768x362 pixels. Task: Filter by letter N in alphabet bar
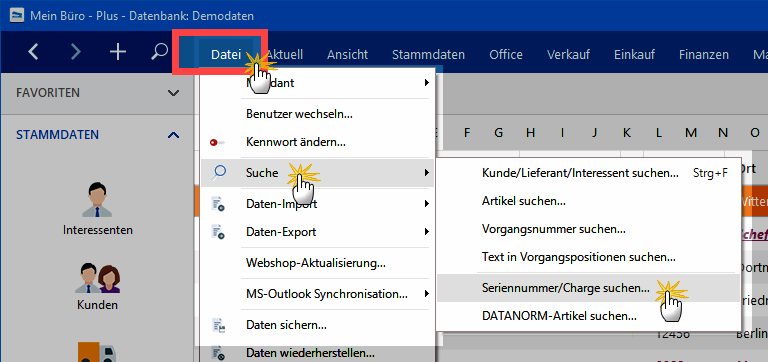coord(723,132)
